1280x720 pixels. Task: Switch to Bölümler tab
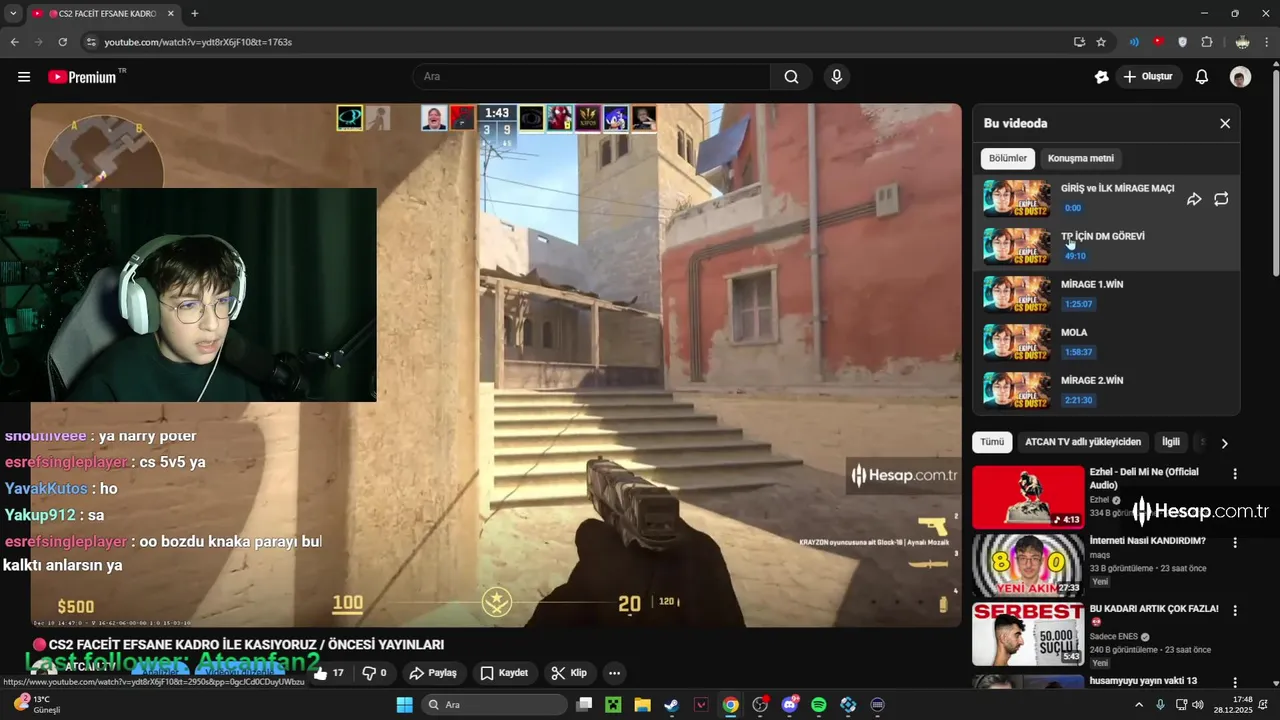[1008, 158]
